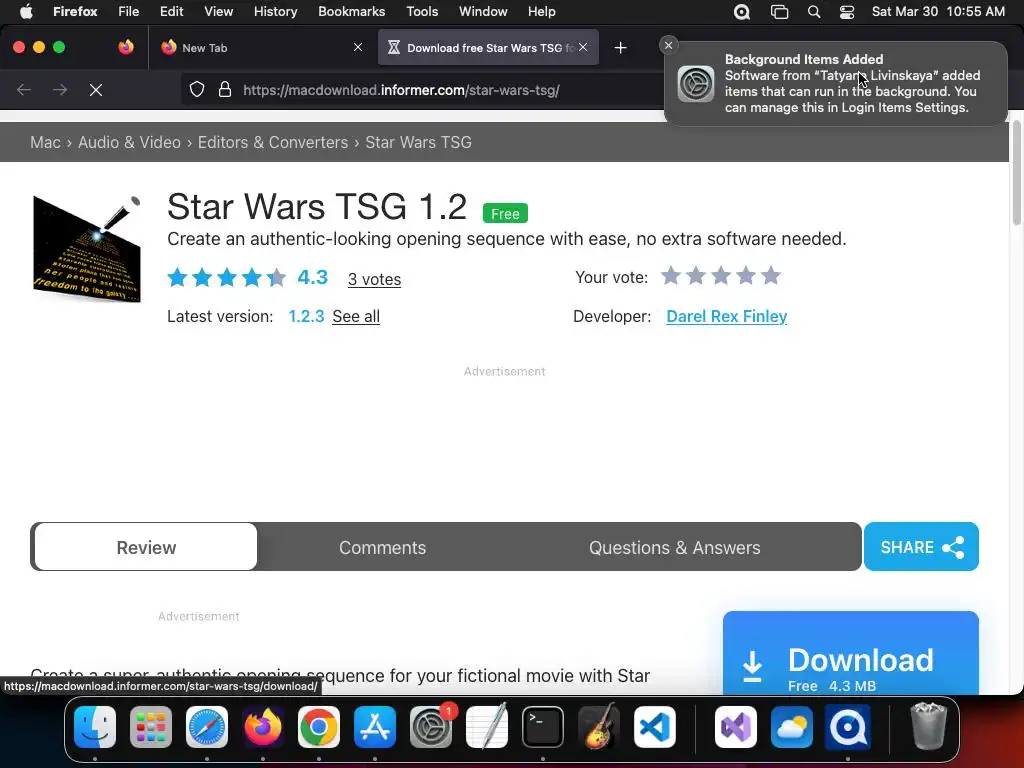Switch to the Comments tab
The image size is (1024, 768).
[x=382, y=547]
